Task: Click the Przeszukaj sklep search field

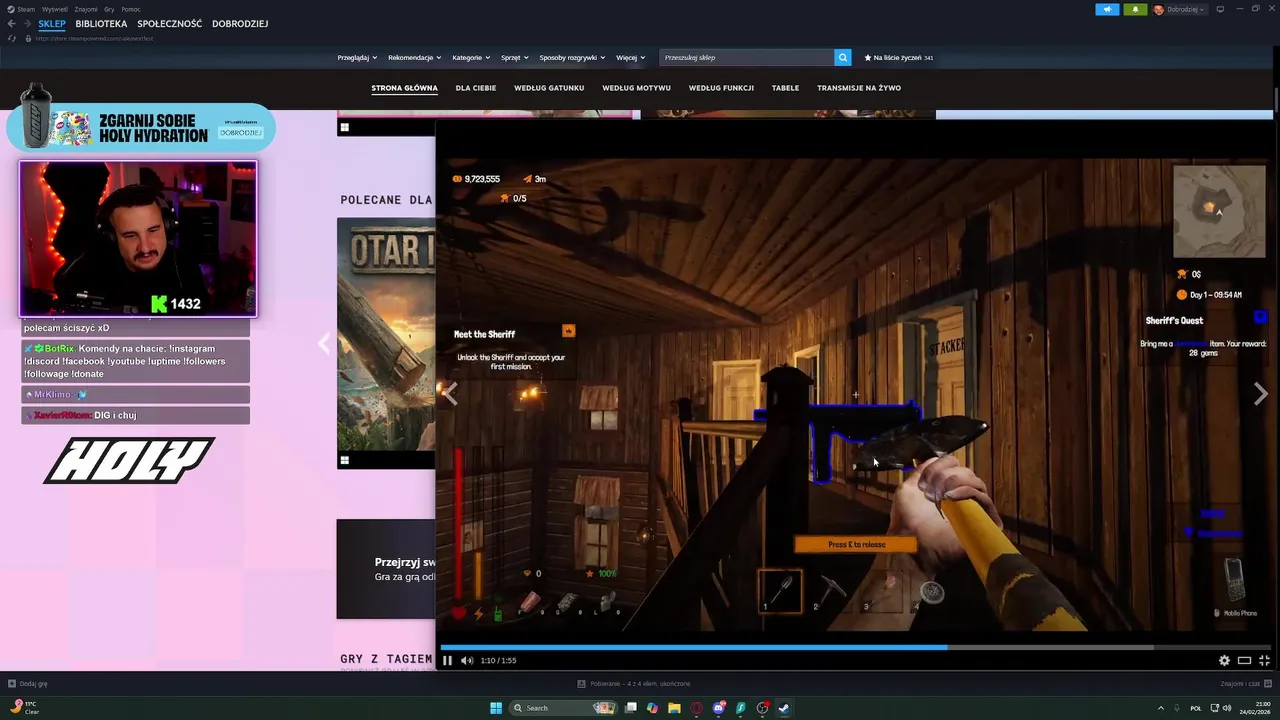Action: pyautogui.click(x=747, y=58)
